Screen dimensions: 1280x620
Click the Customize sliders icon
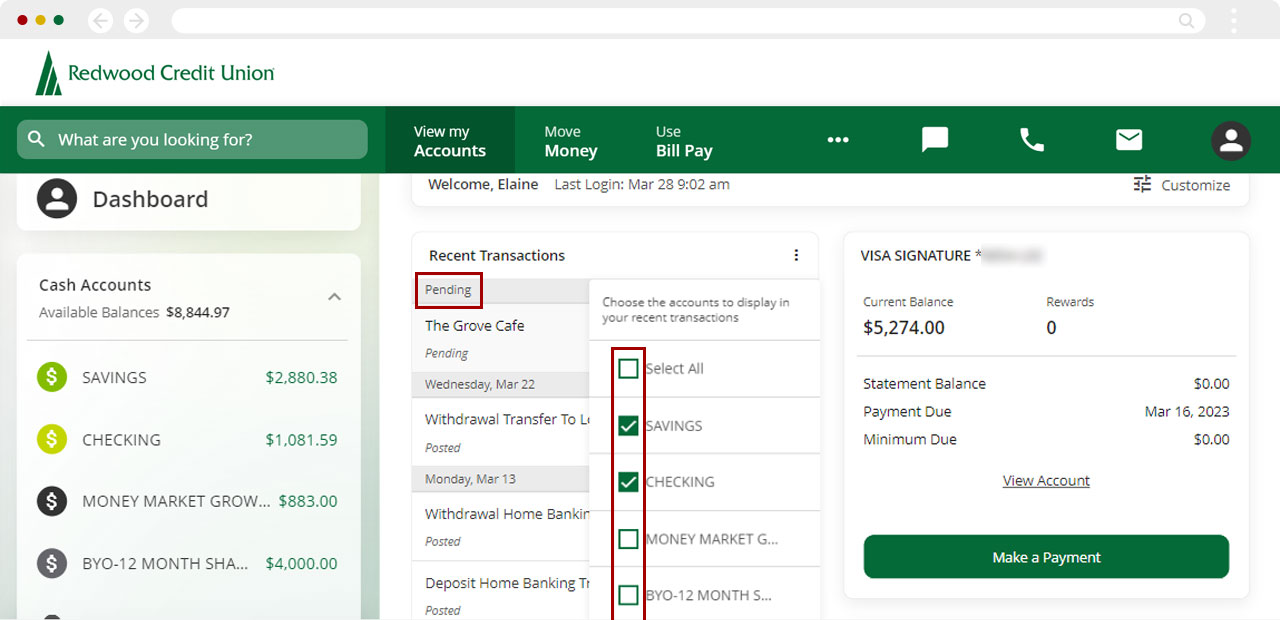tap(1142, 184)
